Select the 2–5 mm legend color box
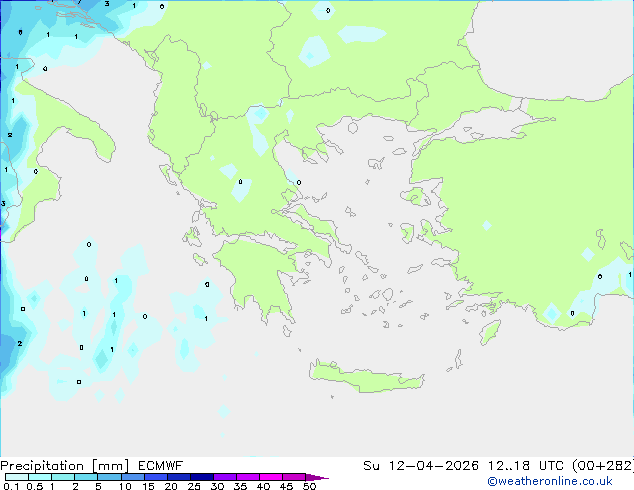The width and height of the screenshot is (634, 490). click(x=86, y=477)
